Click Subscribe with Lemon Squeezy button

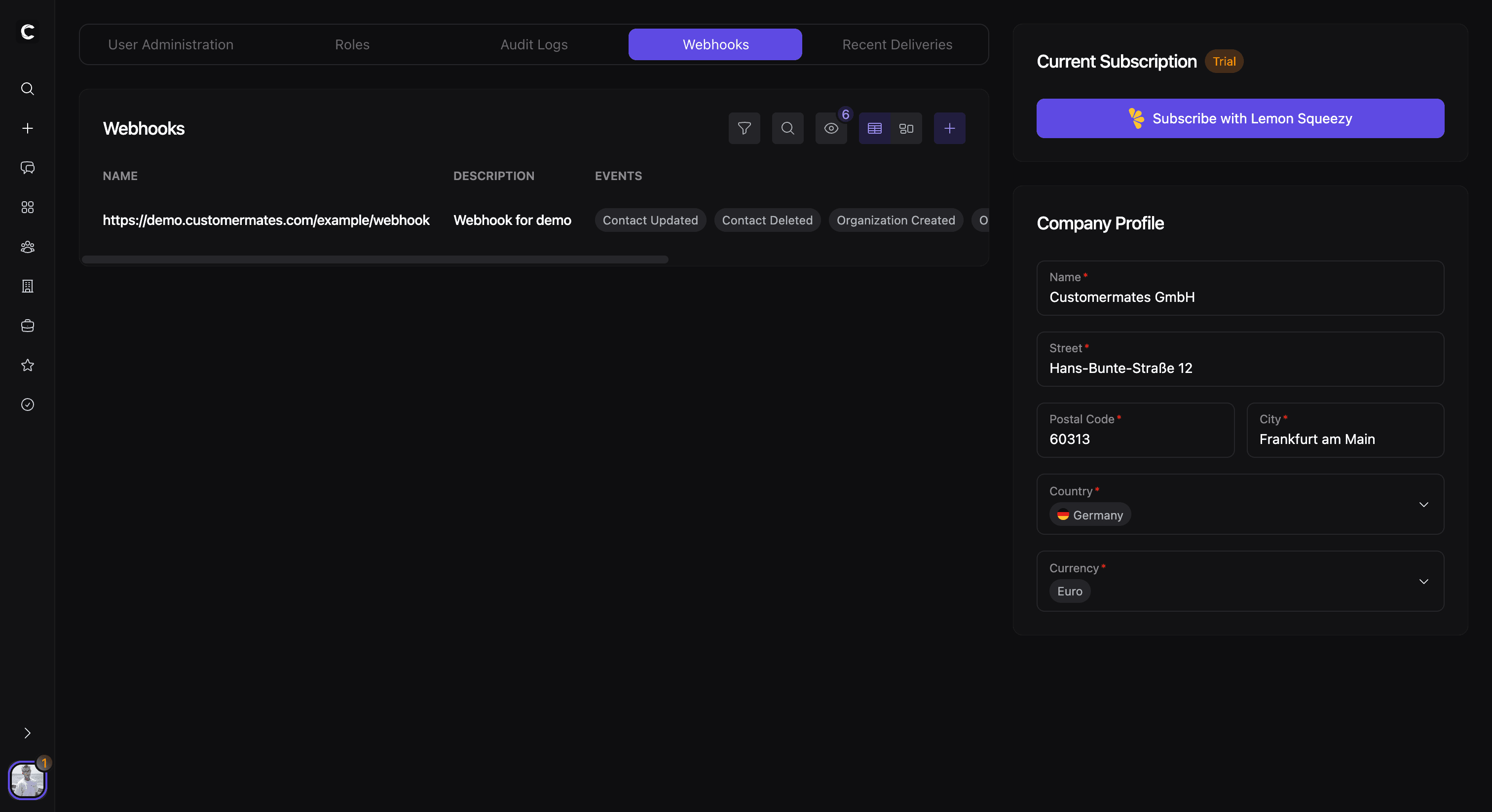tap(1239, 118)
